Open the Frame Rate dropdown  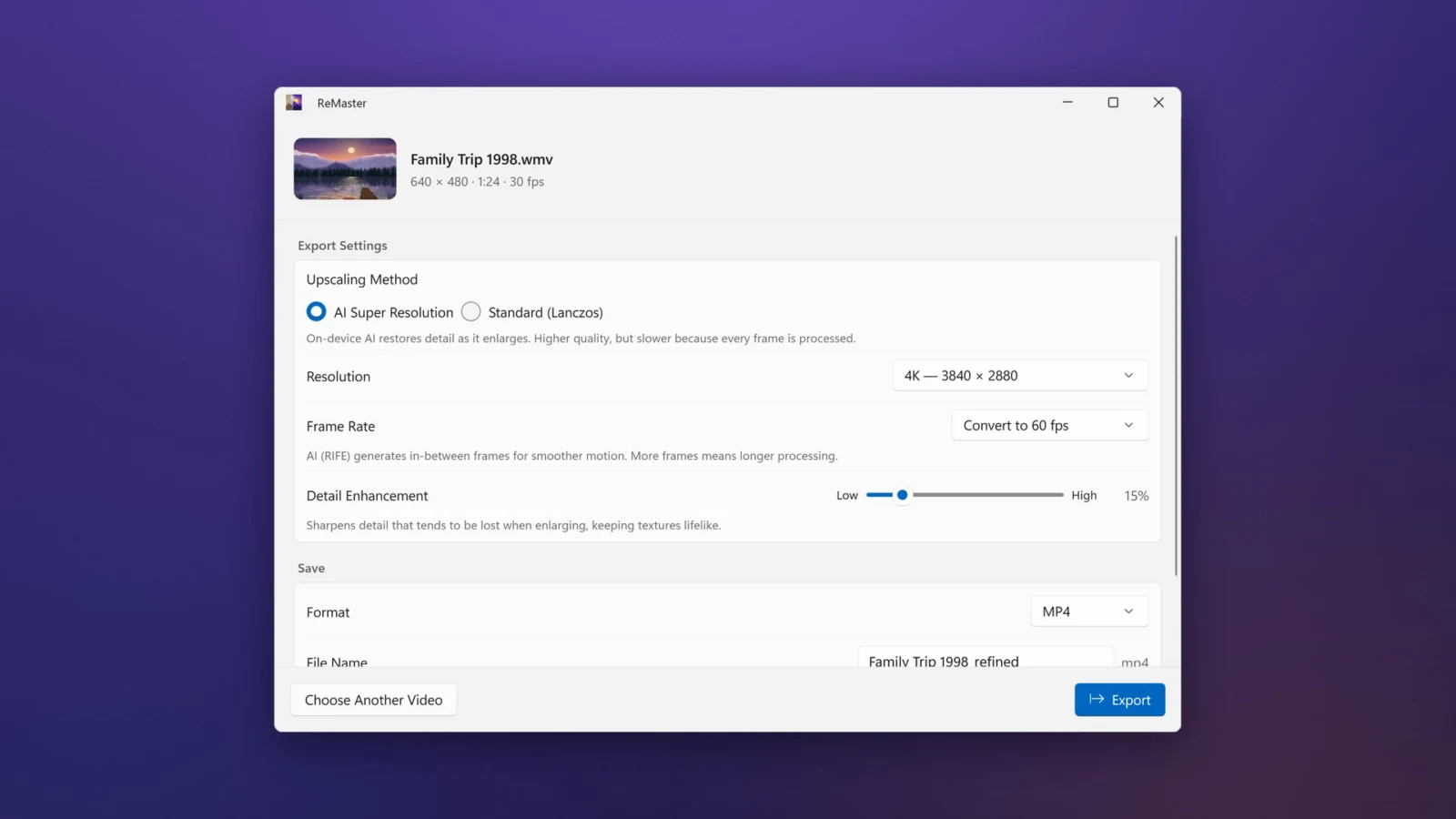click(x=1049, y=426)
